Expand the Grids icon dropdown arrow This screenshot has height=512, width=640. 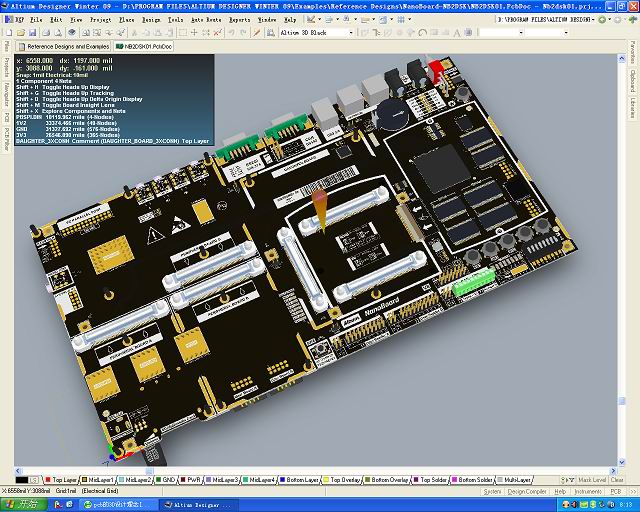409,20
